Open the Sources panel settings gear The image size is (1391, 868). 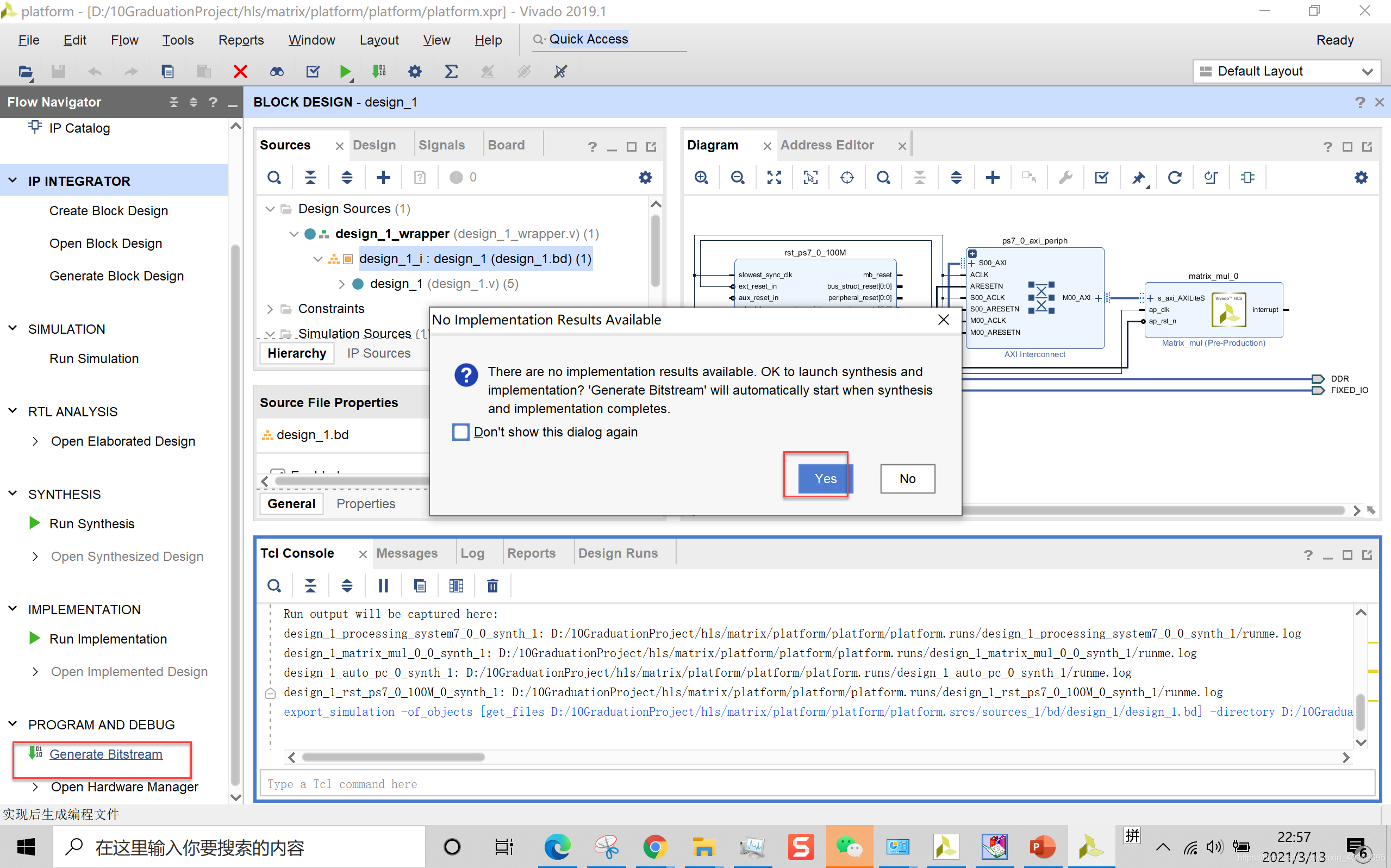coord(645,177)
